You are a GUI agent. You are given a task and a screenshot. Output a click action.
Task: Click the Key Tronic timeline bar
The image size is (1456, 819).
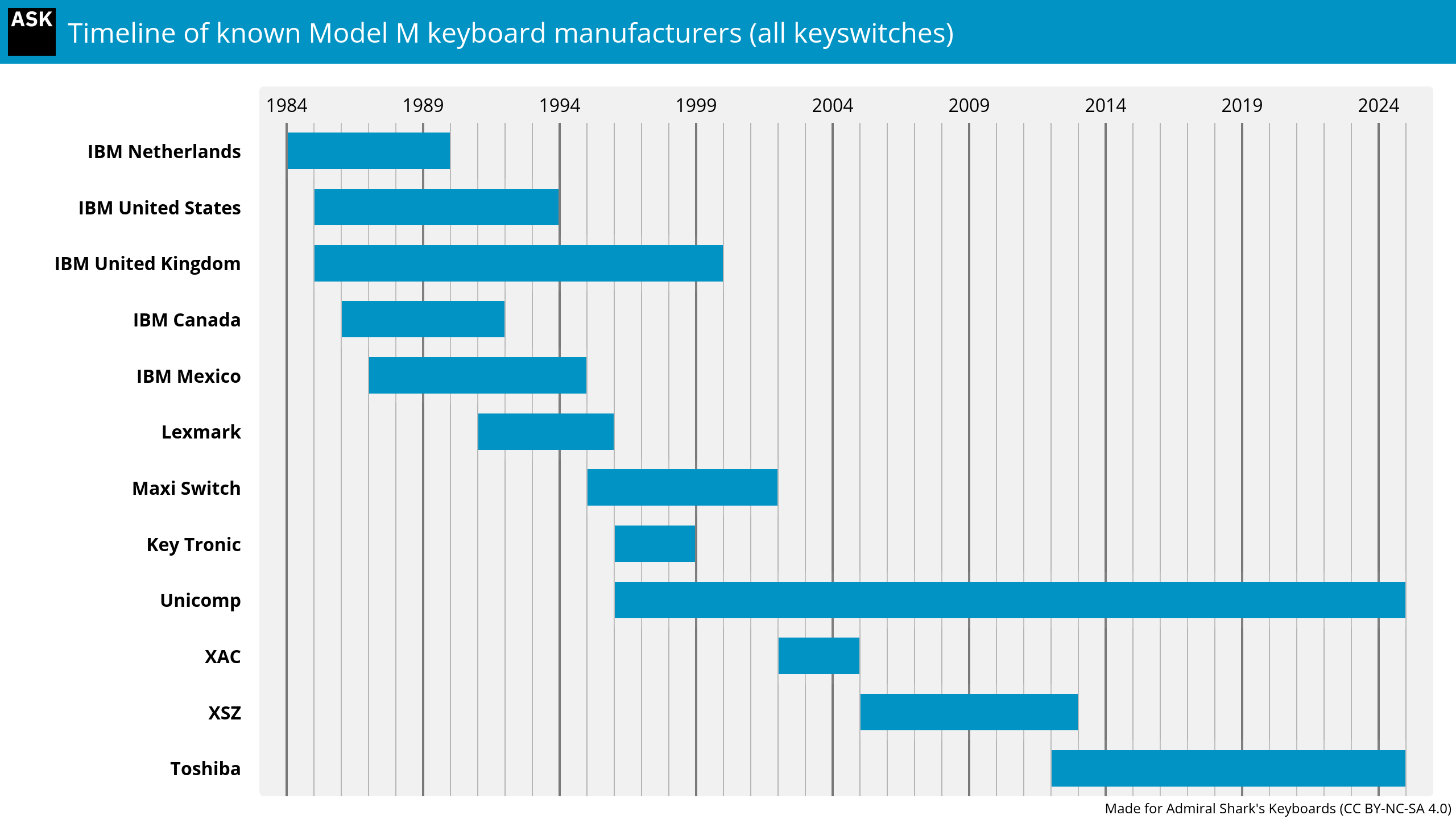coord(655,544)
